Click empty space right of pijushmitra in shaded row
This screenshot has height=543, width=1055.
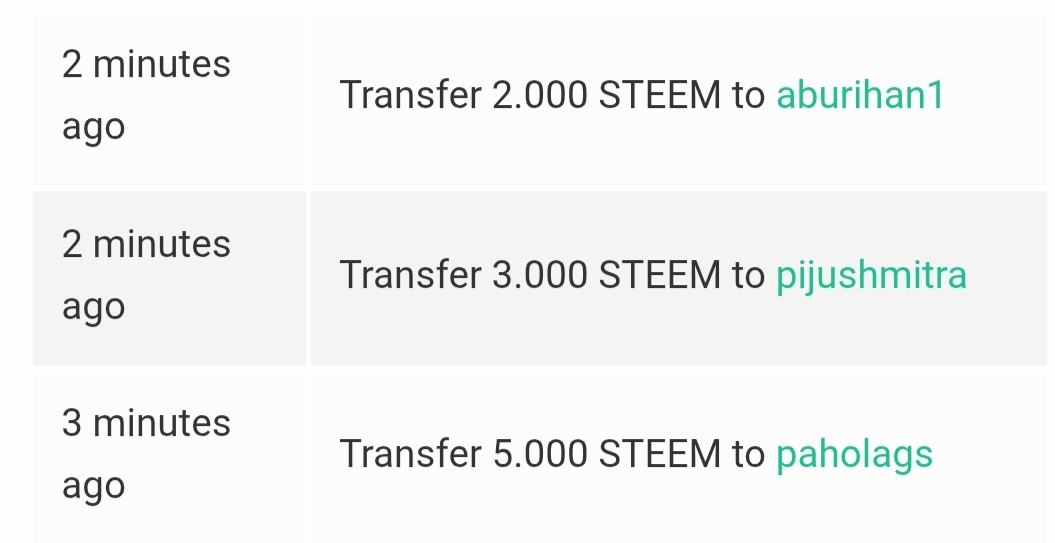coord(1009,277)
